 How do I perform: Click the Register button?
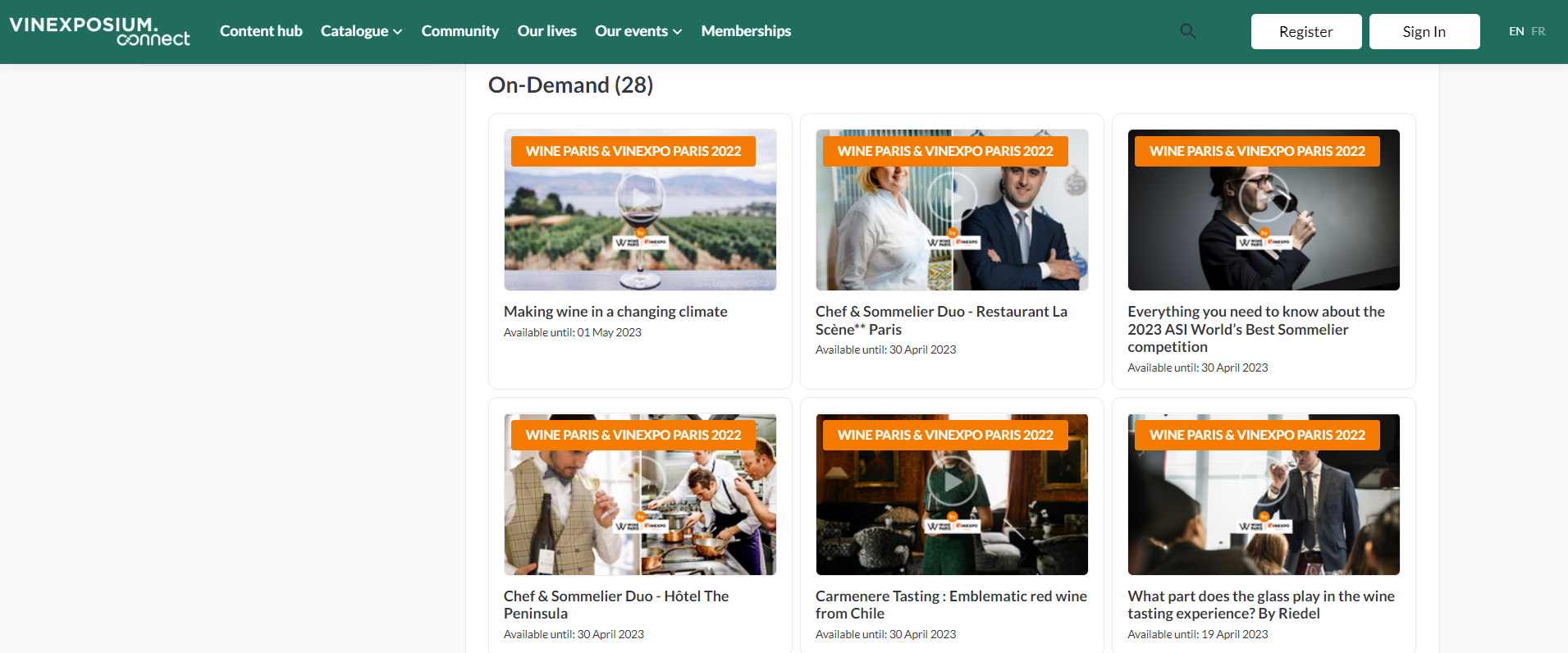[1306, 31]
